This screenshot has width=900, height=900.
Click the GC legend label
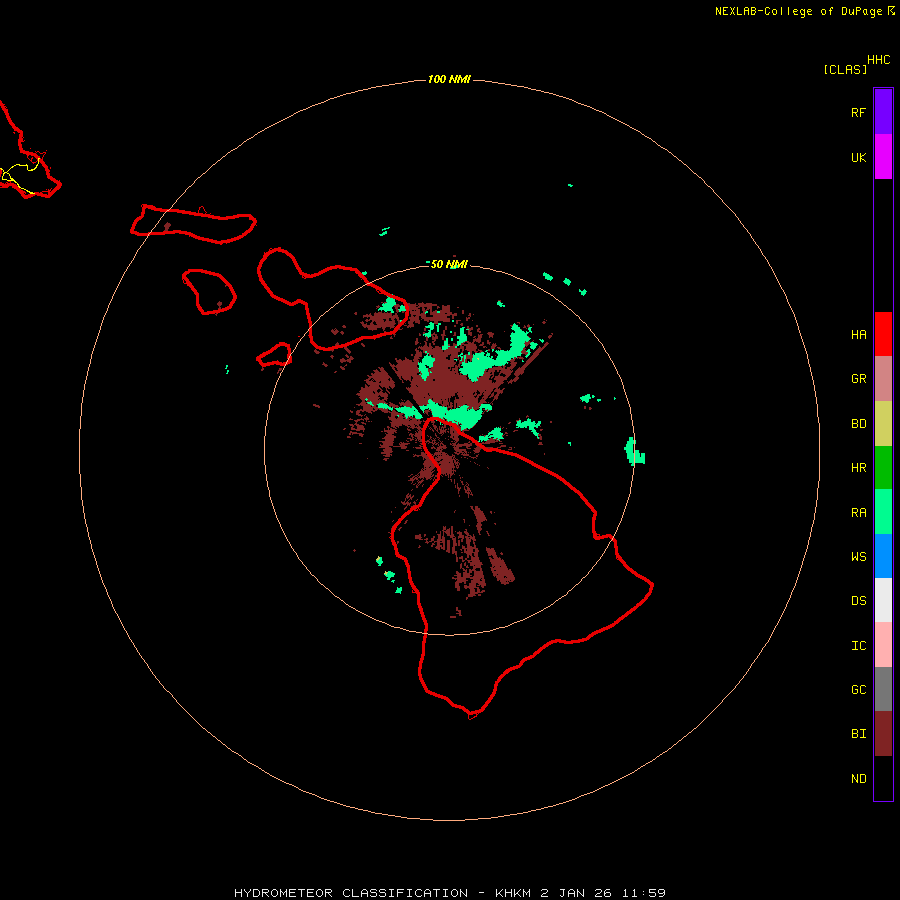click(x=859, y=690)
